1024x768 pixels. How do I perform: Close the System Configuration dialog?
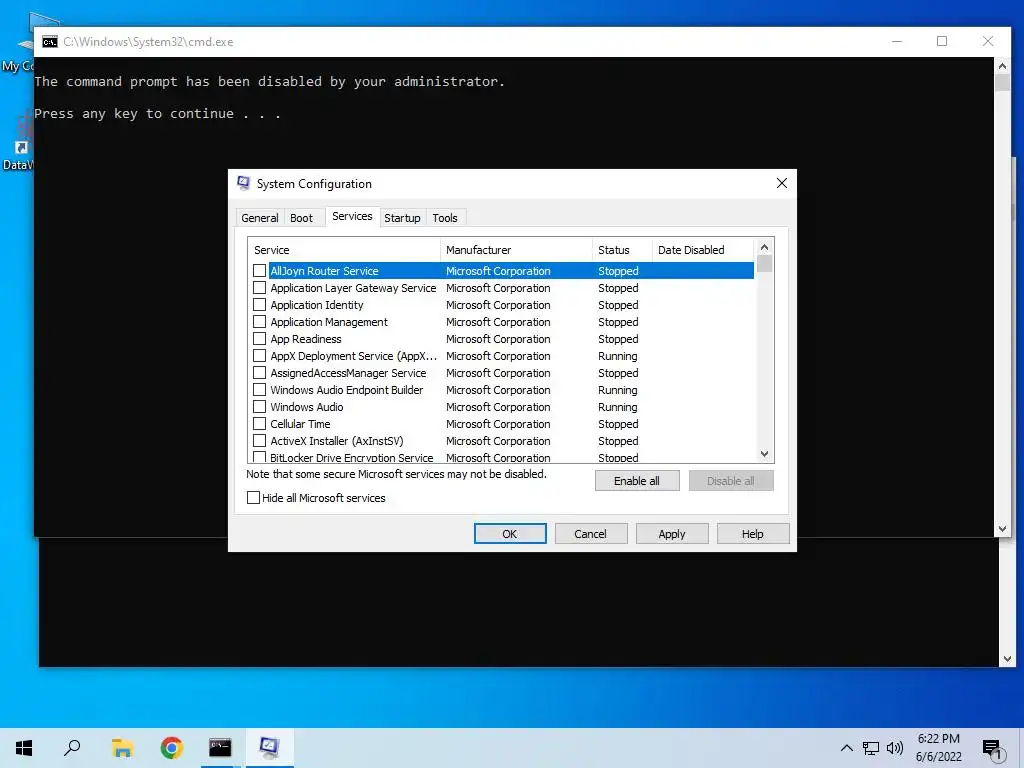pyautogui.click(x=782, y=184)
